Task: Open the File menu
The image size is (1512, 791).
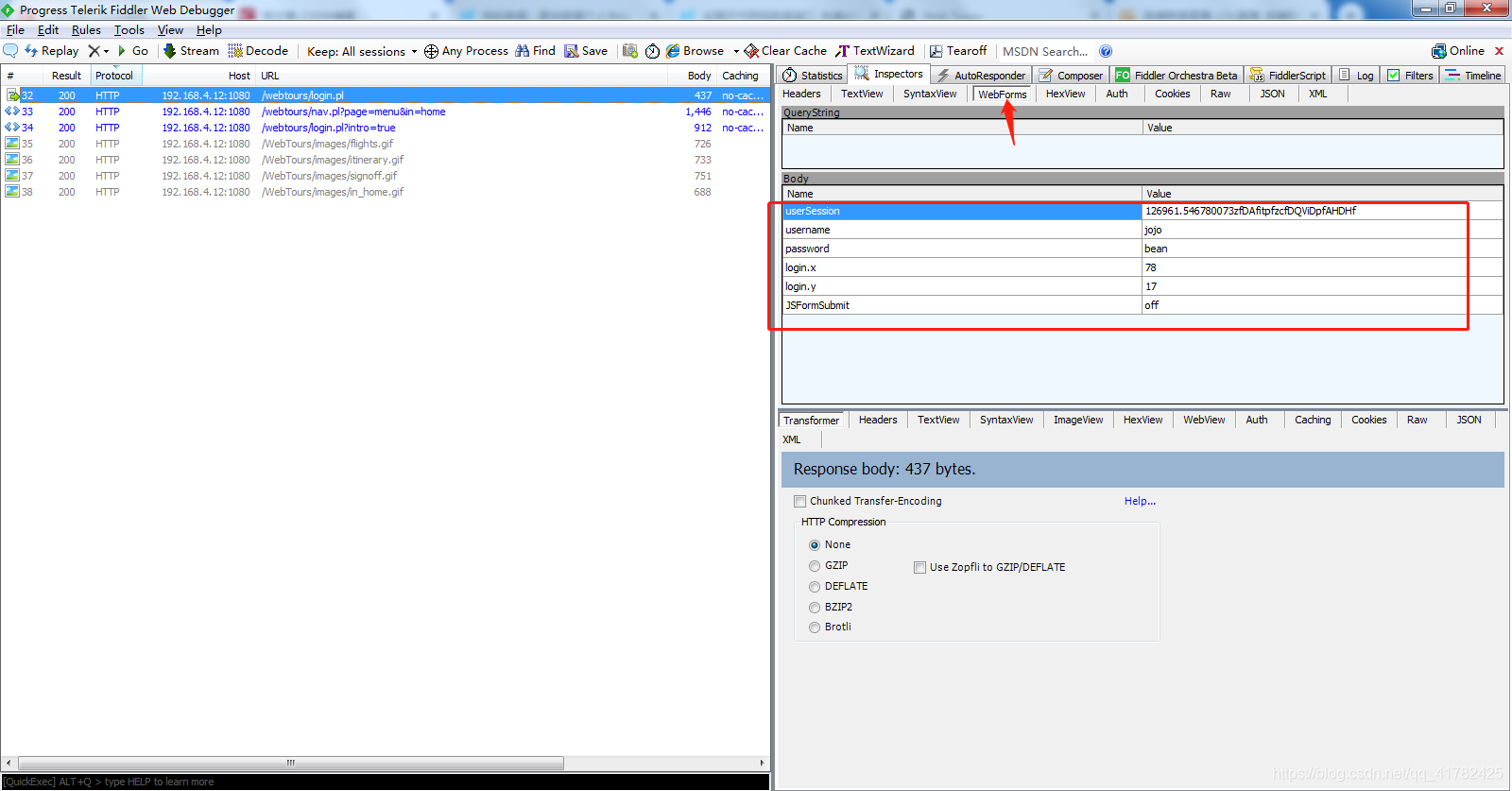Action: (x=15, y=30)
